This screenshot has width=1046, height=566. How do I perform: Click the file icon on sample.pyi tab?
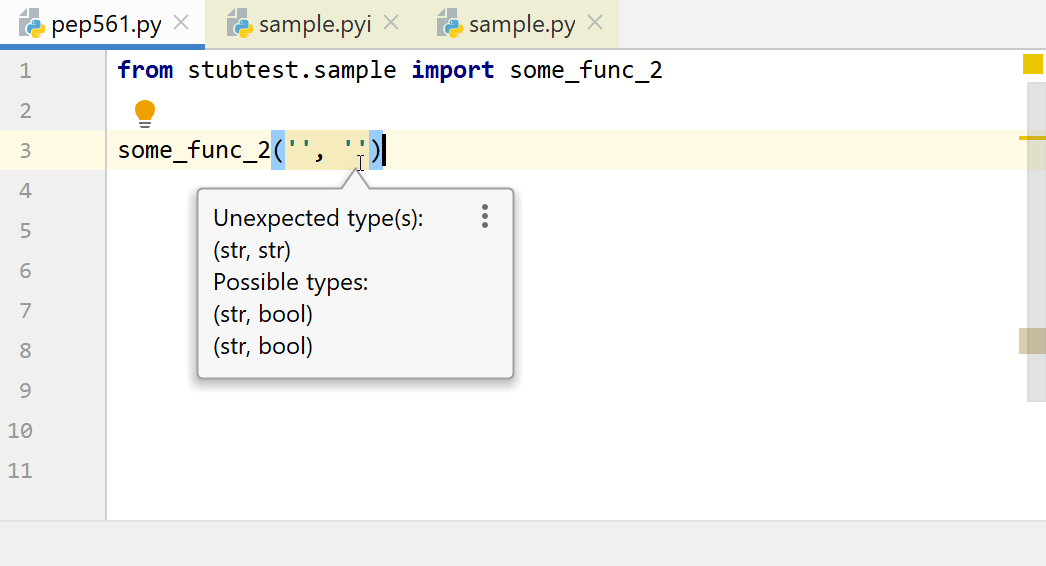pos(239,24)
